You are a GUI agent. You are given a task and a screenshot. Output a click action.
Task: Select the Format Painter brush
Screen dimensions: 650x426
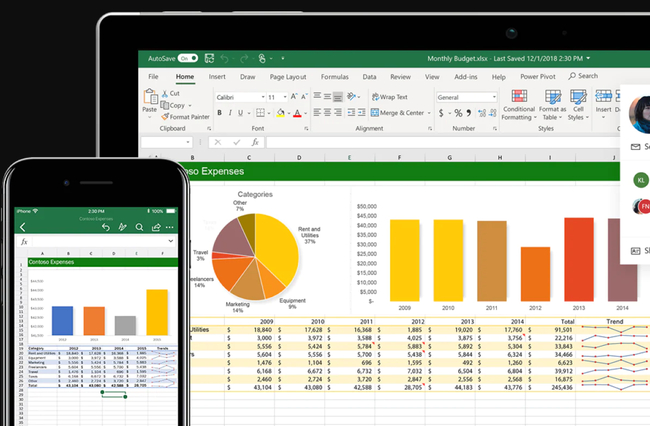click(x=165, y=116)
